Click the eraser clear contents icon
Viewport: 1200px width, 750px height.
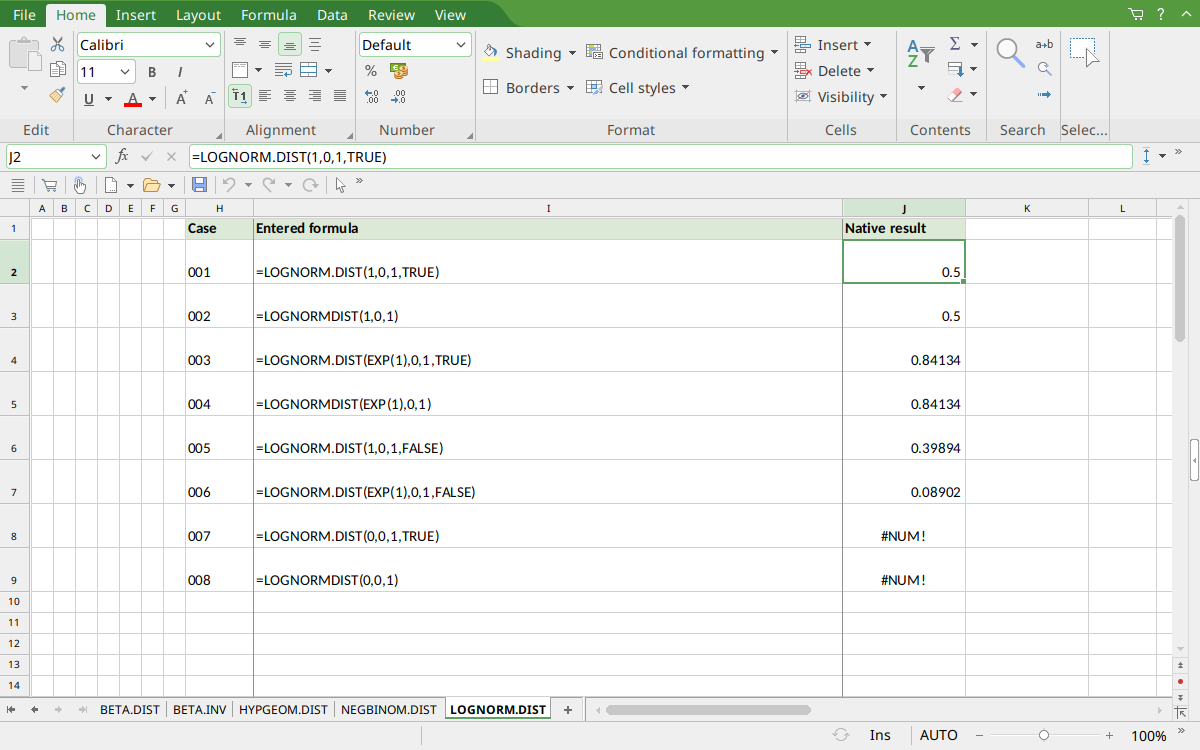click(x=955, y=96)
